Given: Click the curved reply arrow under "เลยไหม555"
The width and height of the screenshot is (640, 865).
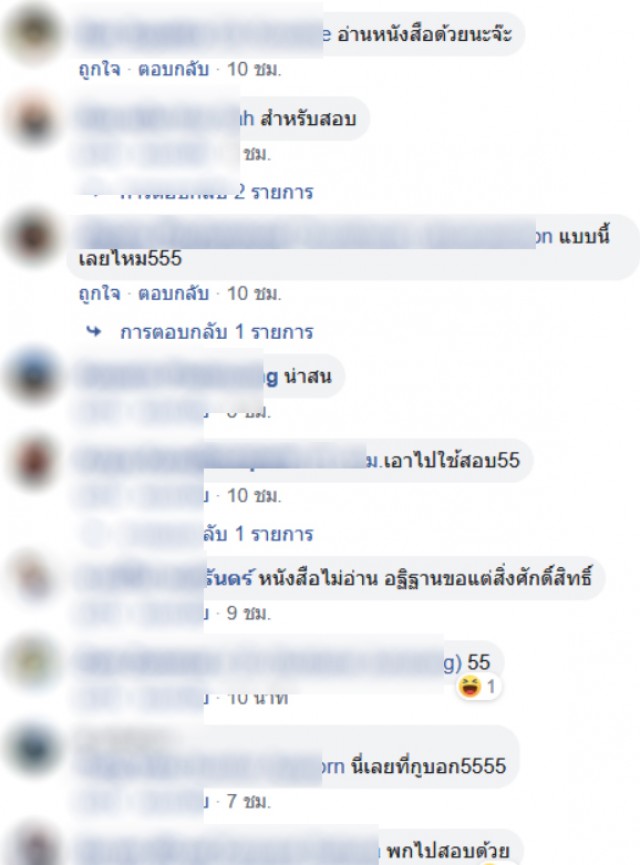Looking at the screenshot, I should pos(94,332).
